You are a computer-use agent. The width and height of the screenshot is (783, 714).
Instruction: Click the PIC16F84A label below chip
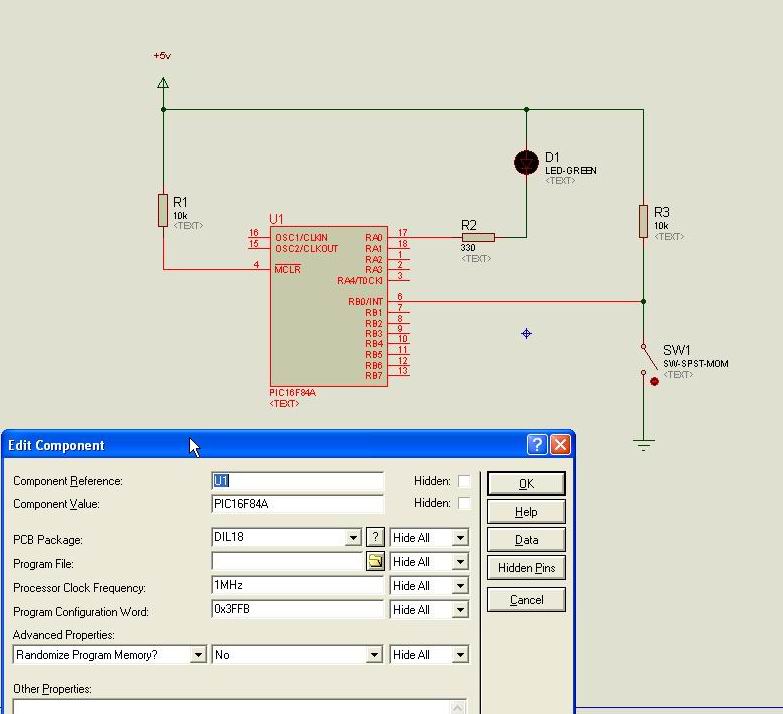tap(293, 393)
